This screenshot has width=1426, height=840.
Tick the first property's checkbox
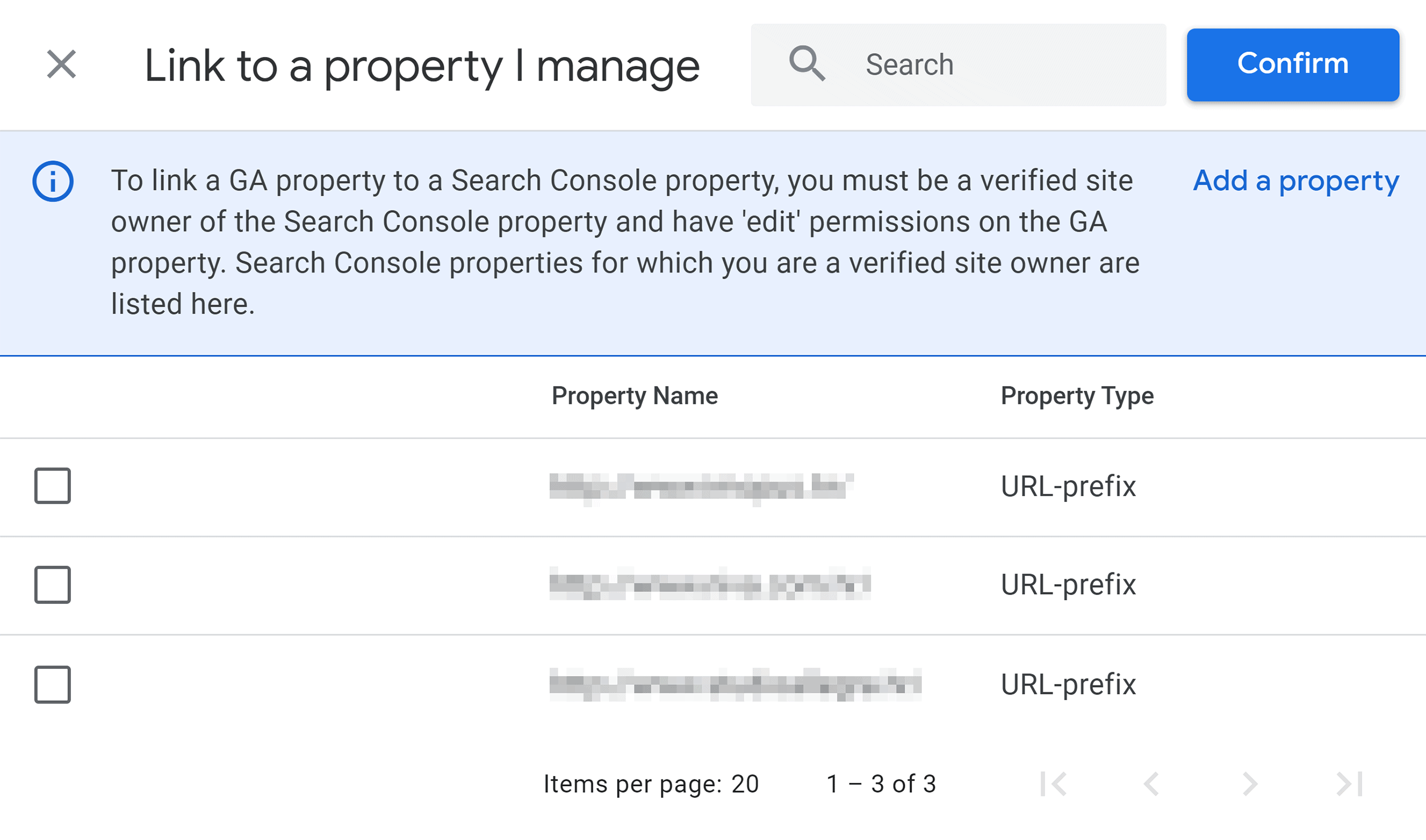coord(52,486)
